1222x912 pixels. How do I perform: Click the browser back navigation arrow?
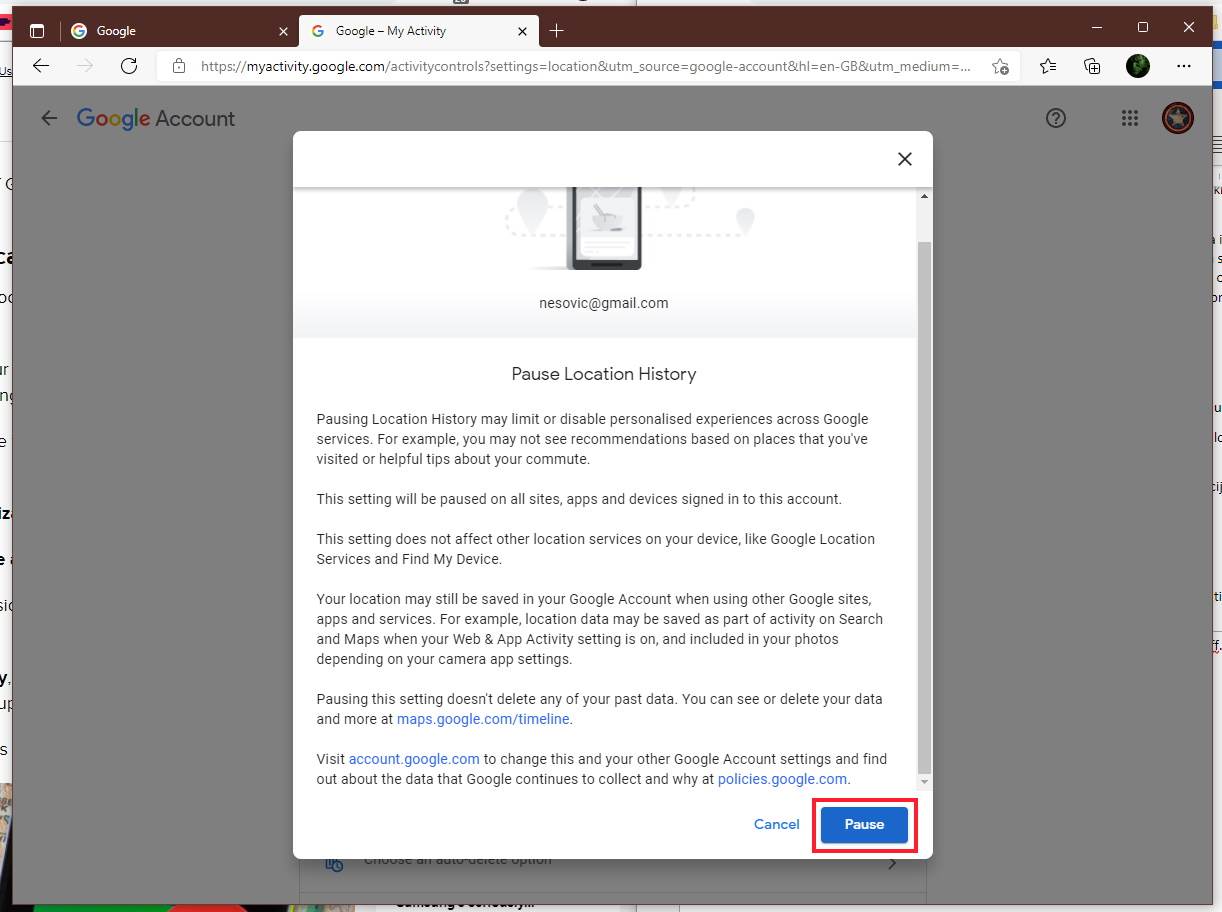tap(40, 66)
